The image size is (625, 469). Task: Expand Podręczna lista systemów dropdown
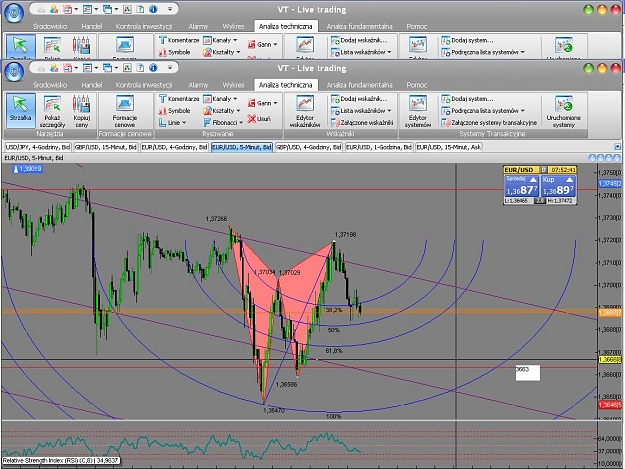[483, 110]
